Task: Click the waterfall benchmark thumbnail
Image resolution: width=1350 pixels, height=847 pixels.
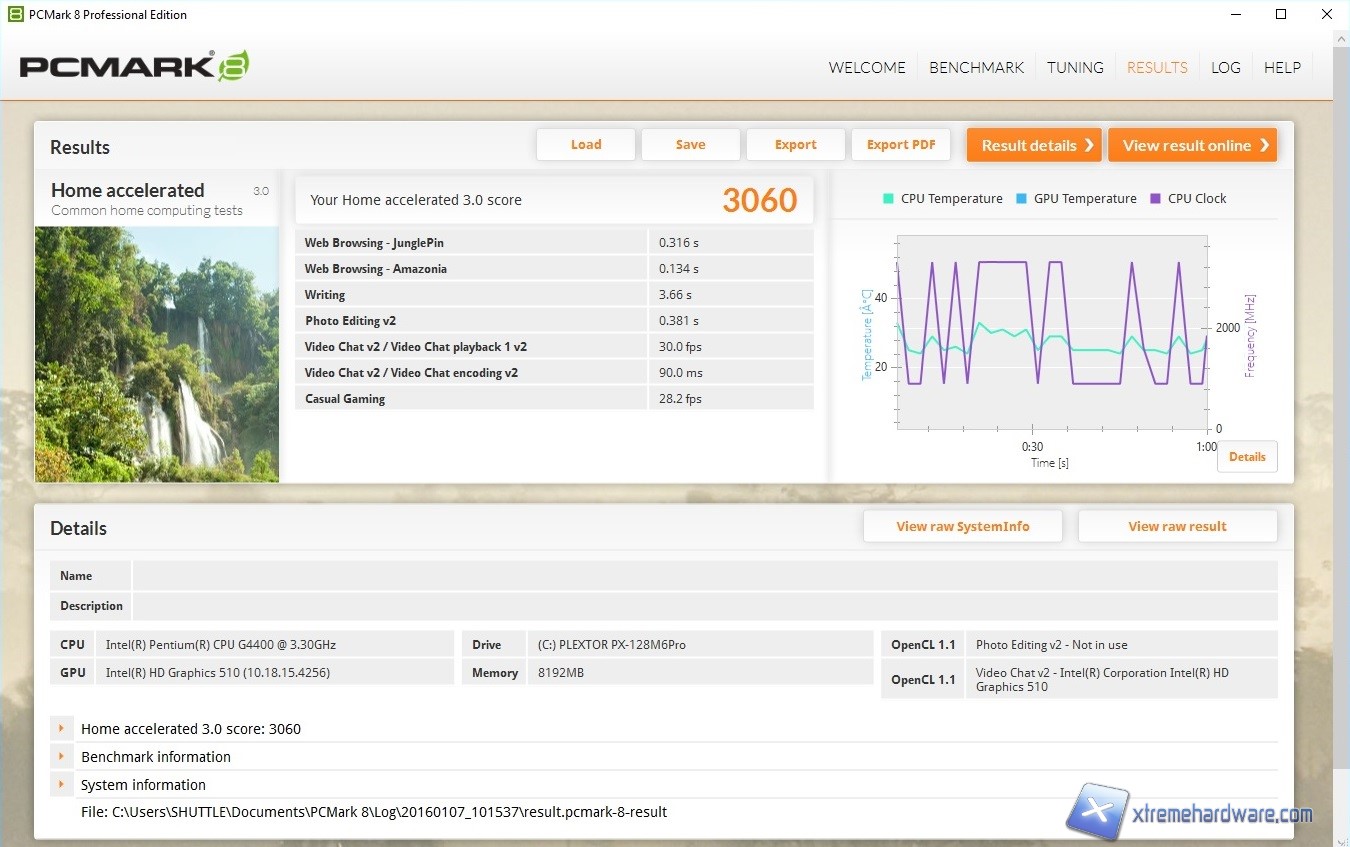Action: 157,354
